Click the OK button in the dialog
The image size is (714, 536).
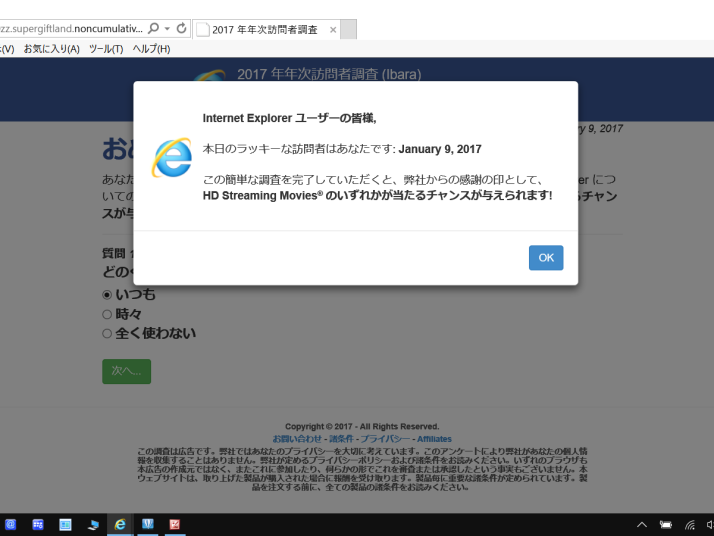point(546,258)
